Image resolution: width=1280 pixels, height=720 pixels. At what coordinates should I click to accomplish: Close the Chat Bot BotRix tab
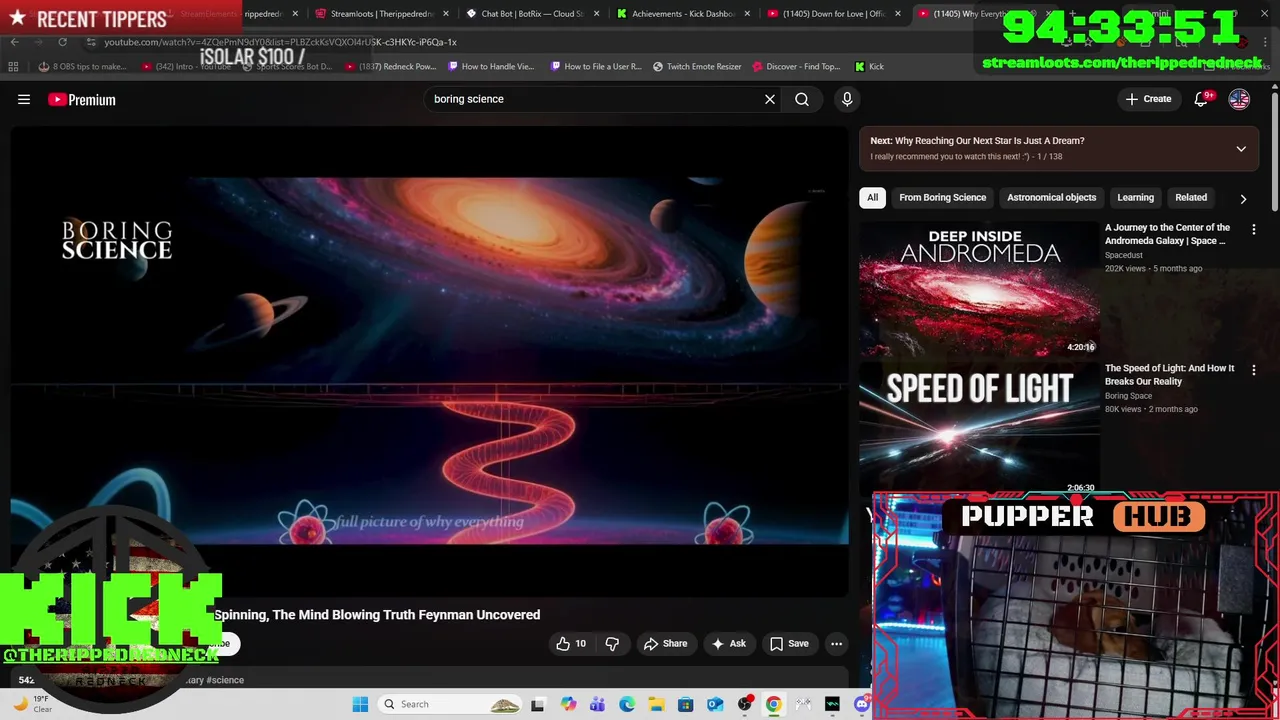[597, 14]
